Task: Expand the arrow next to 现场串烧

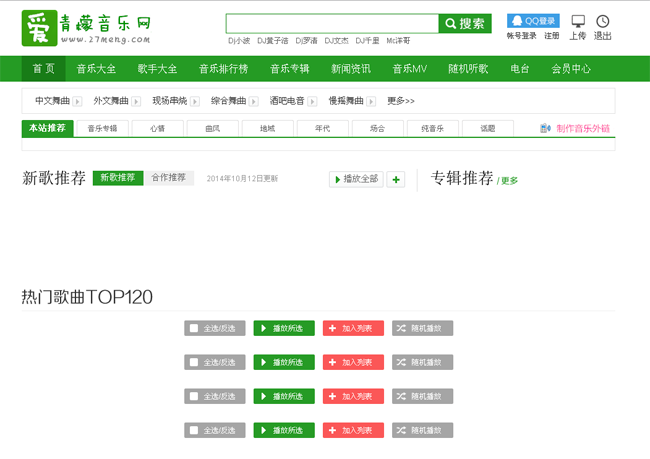Action: (x=195, y=101)
